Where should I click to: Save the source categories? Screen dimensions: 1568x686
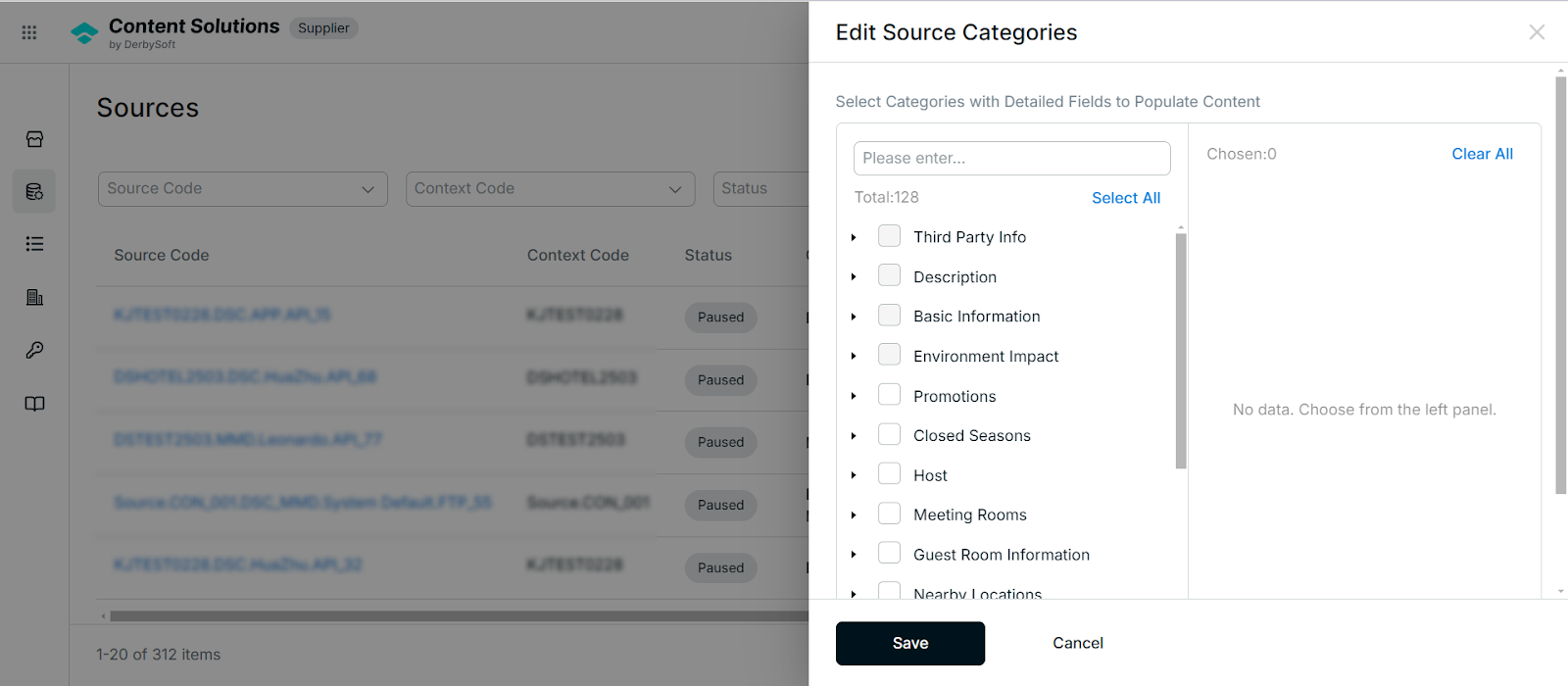point(910,644)
